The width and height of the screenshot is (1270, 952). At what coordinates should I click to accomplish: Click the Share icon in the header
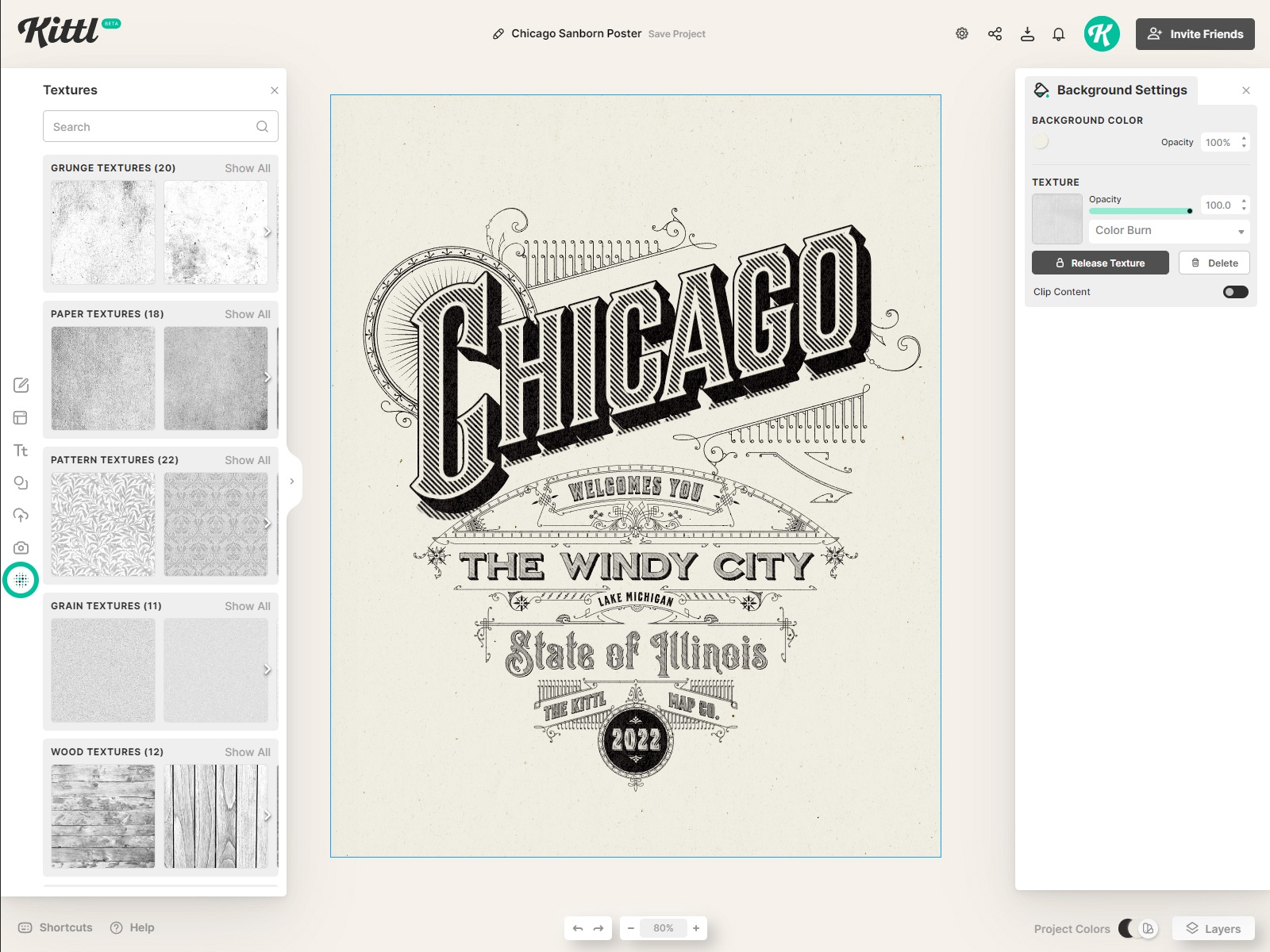(x=995, y=33)
